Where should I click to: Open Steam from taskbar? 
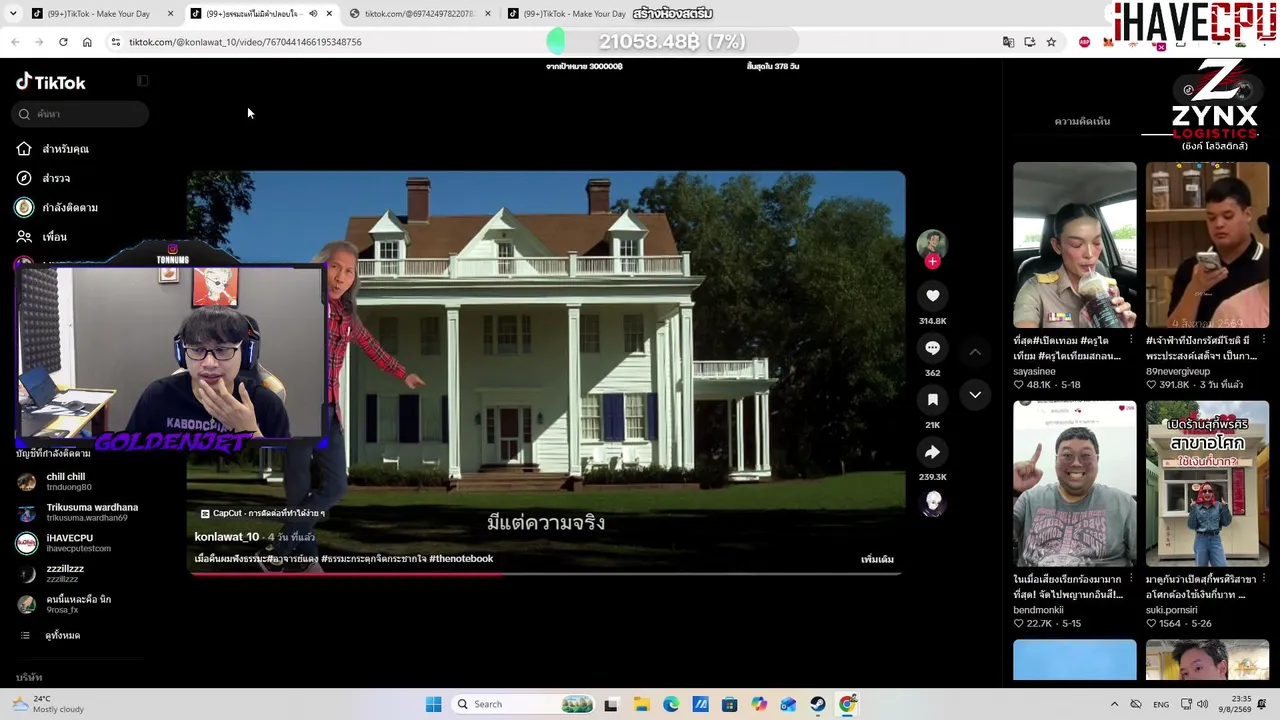[818, 704]
